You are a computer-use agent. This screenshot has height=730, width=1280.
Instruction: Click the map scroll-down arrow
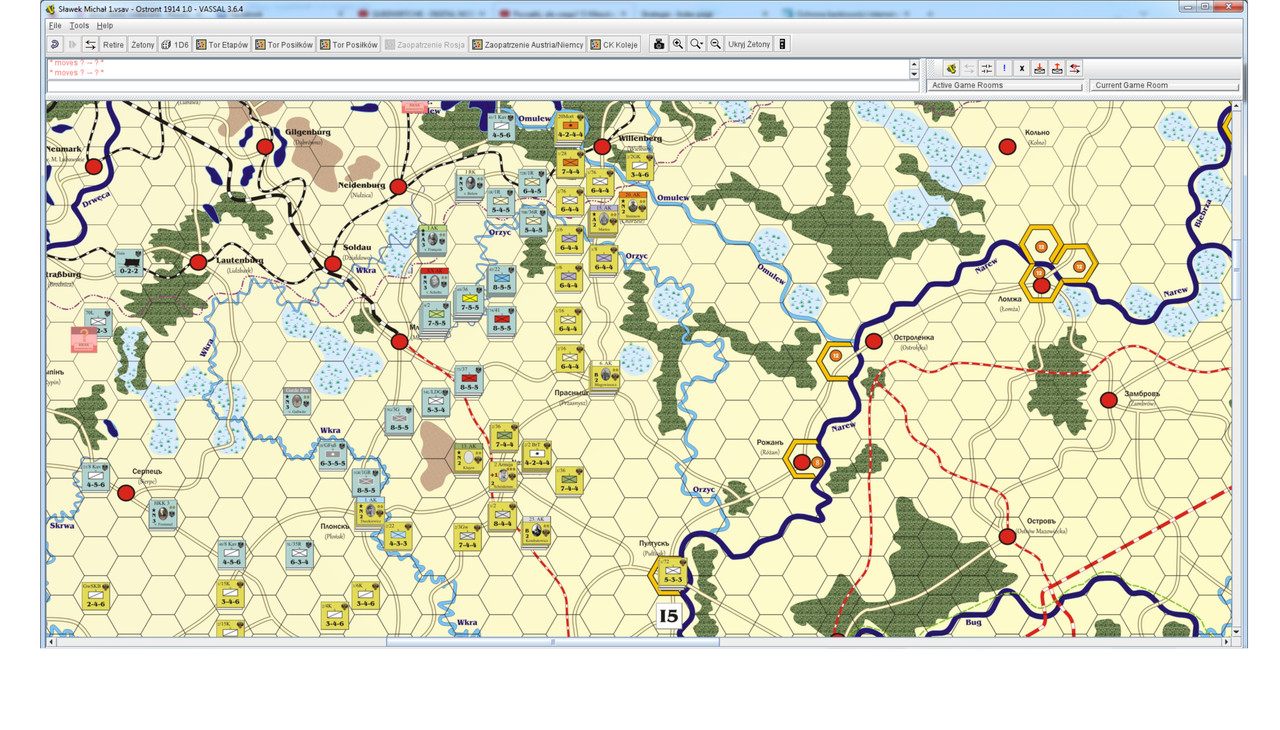pyautogui.click(x=1236, y=632)
